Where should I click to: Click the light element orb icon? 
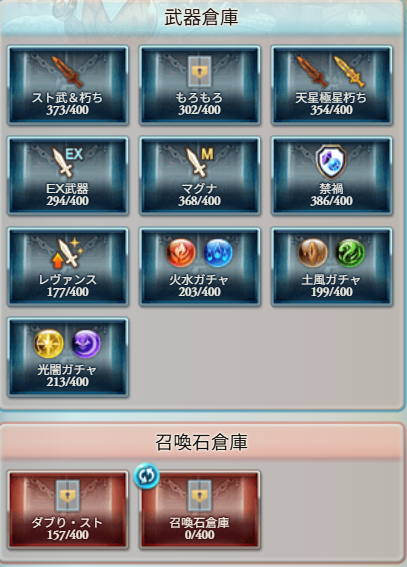(x=49, y=343)
